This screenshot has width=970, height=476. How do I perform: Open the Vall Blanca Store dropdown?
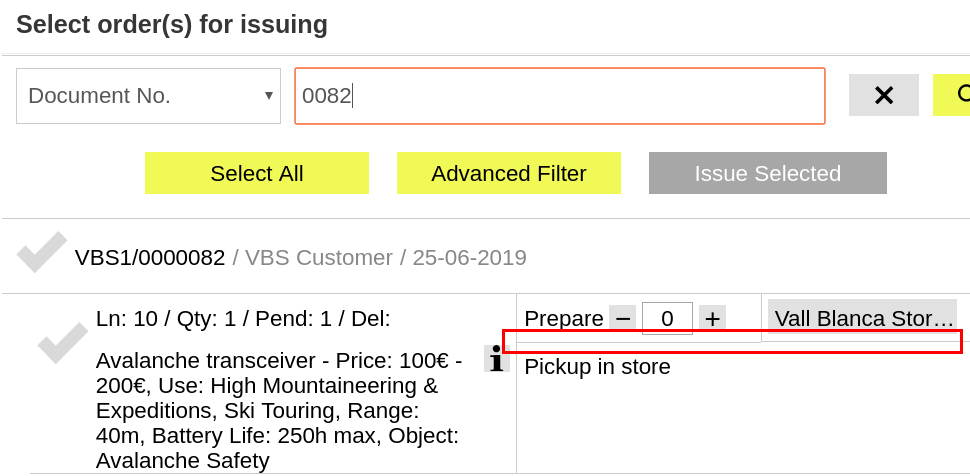point(864,319)
